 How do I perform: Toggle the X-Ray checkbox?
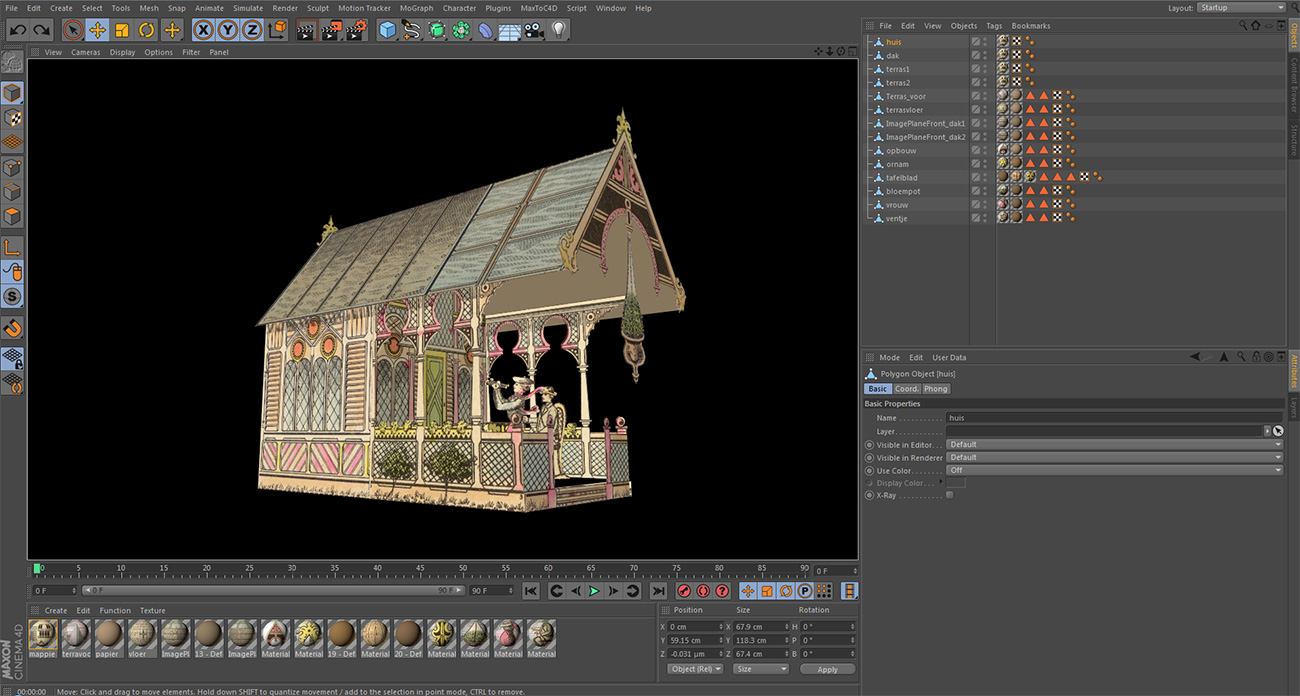pos(949,495)
